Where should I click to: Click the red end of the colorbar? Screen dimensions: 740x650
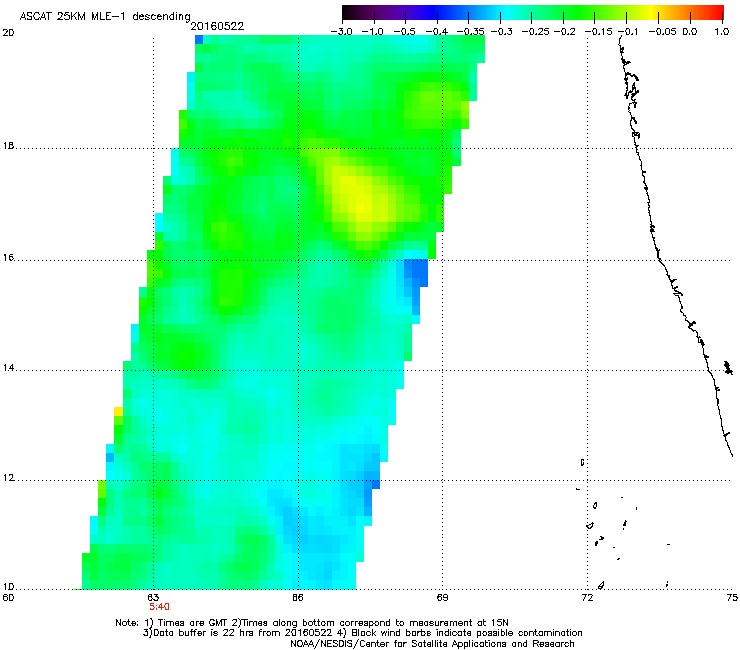[x=717, y=12]
